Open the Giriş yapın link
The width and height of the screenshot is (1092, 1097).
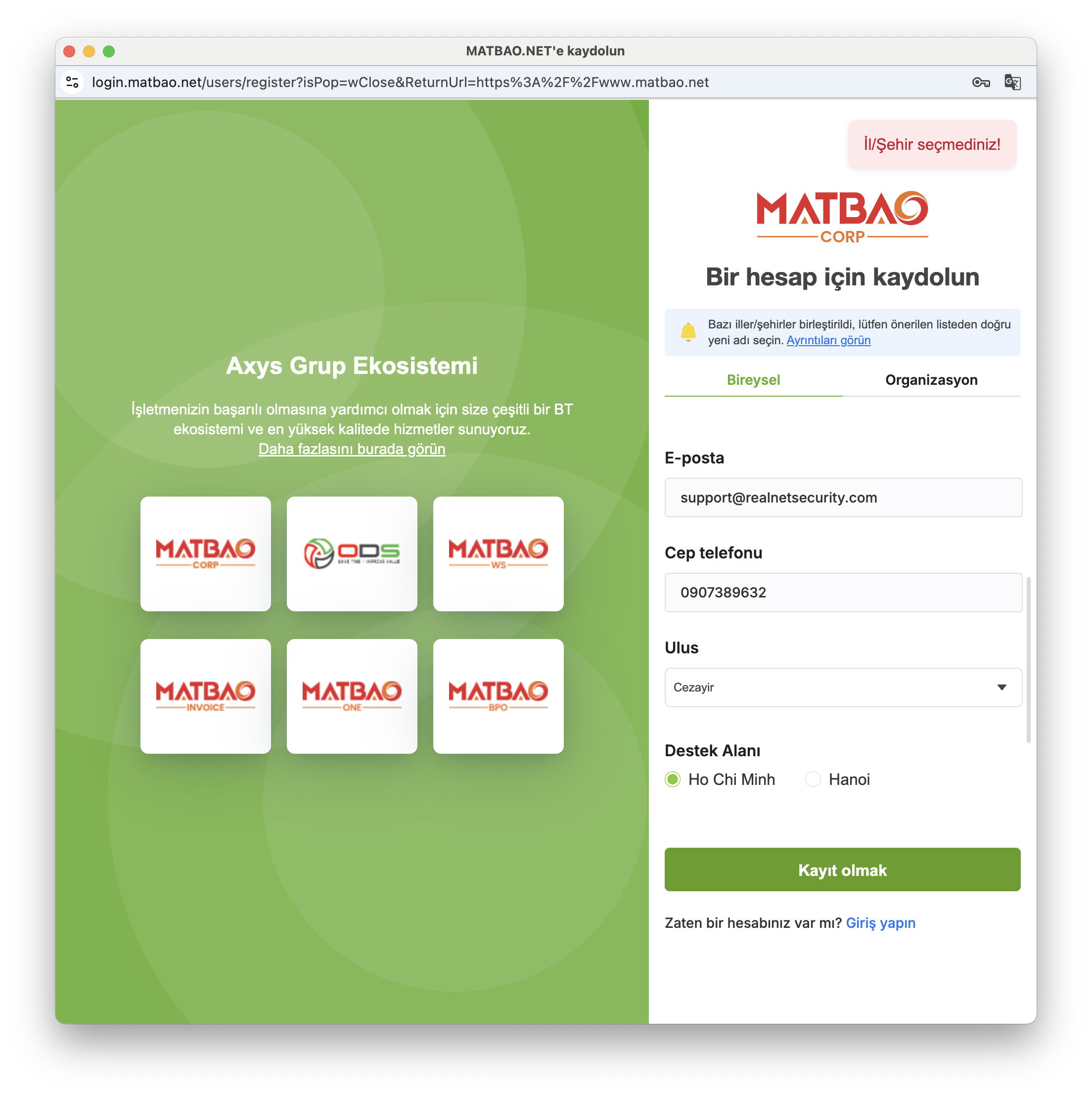coord(880,923)
